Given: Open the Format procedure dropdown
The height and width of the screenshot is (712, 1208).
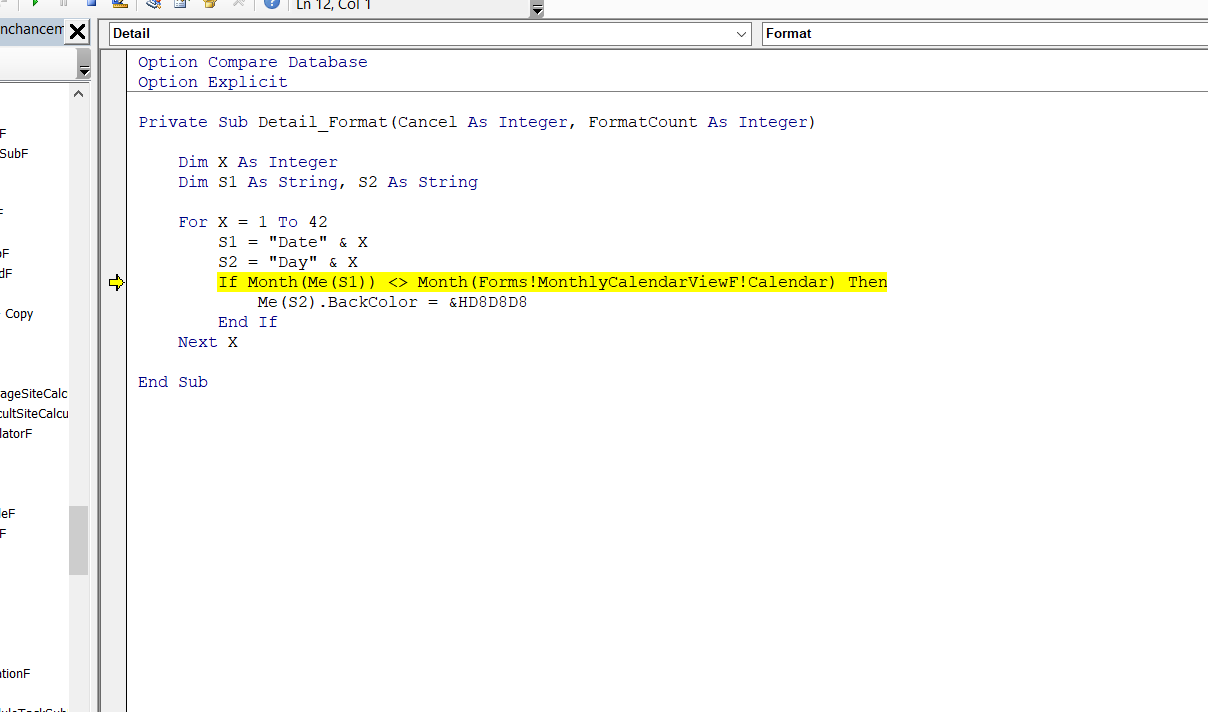Looking at the screenshot, I should coord(984,34).
